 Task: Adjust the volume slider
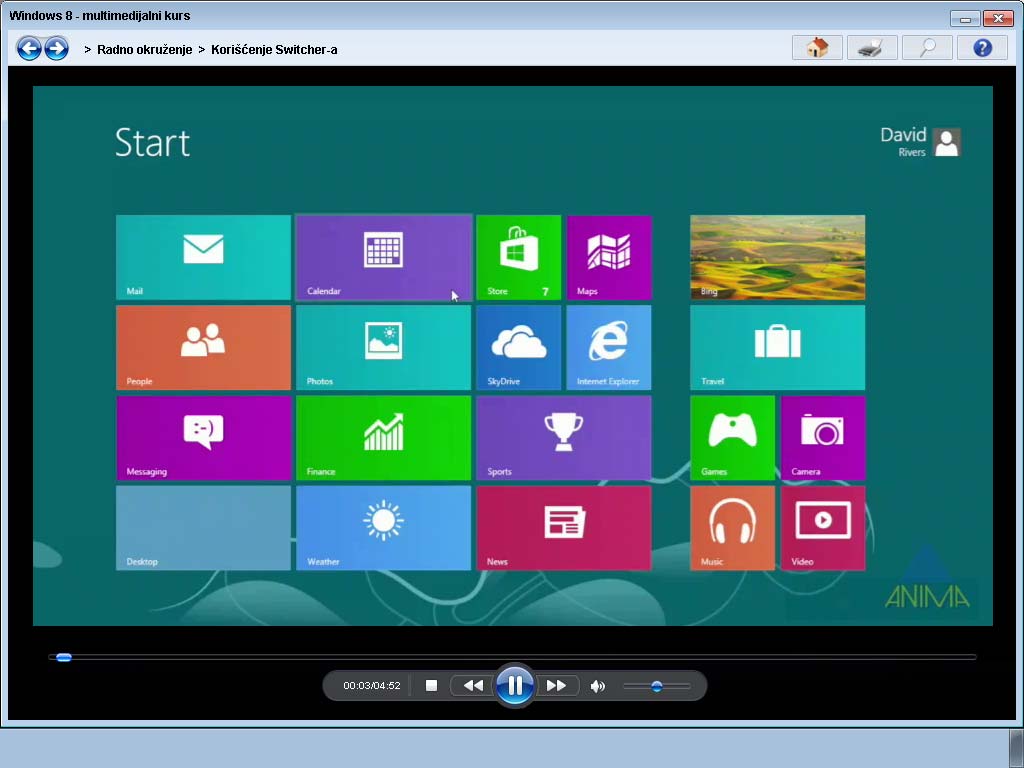(x=657, y=685)
